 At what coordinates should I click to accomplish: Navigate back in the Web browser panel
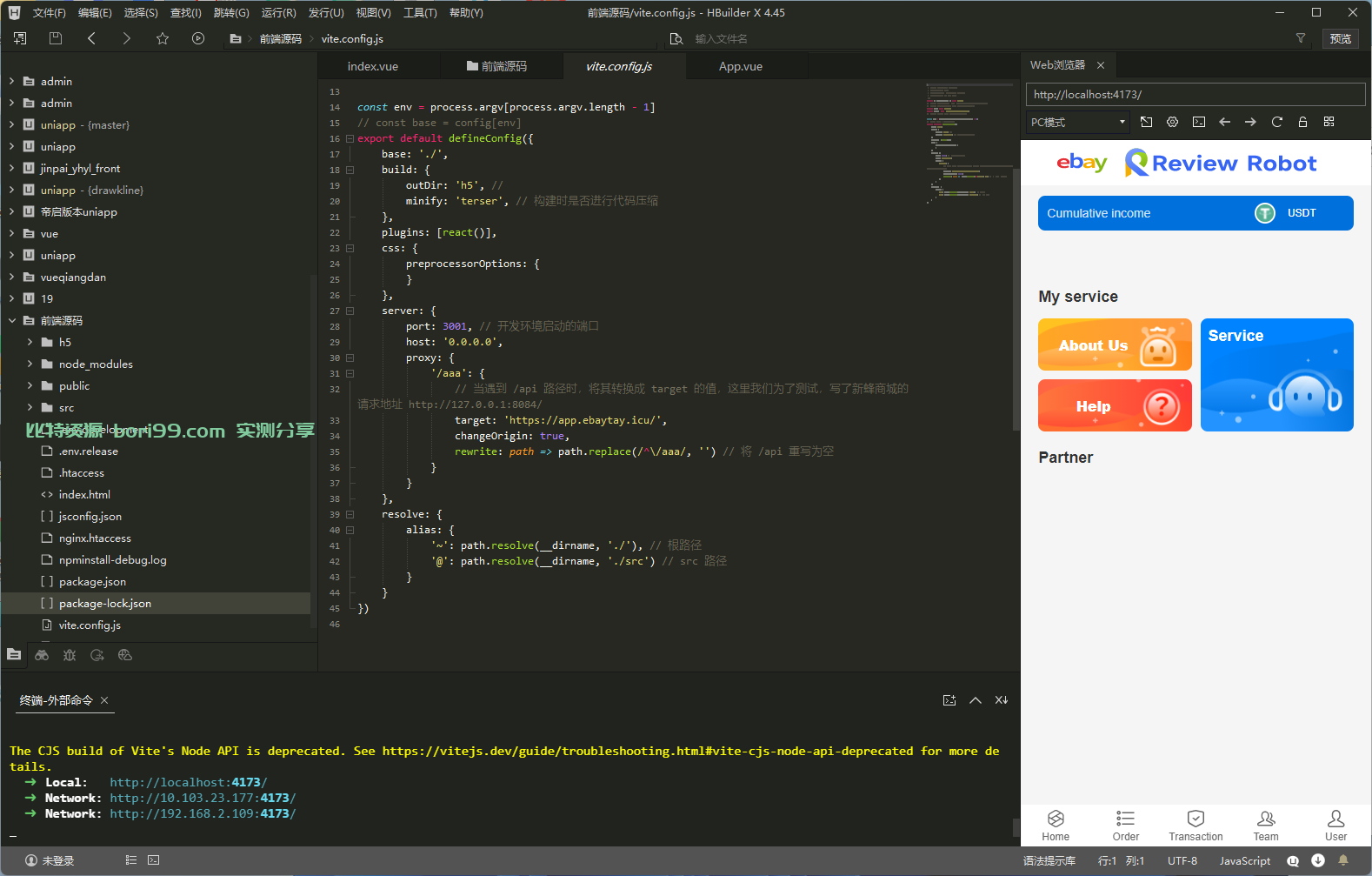tap(1225, 122)
